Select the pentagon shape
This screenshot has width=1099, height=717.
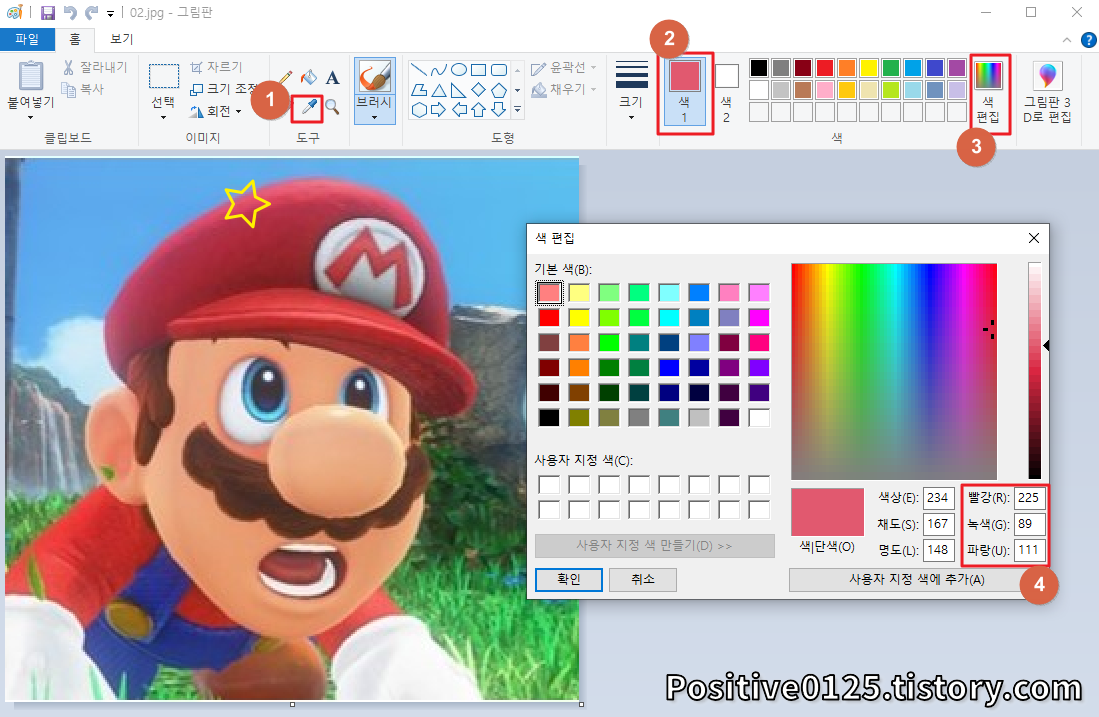pyautogui.click(x=498, y=90)
